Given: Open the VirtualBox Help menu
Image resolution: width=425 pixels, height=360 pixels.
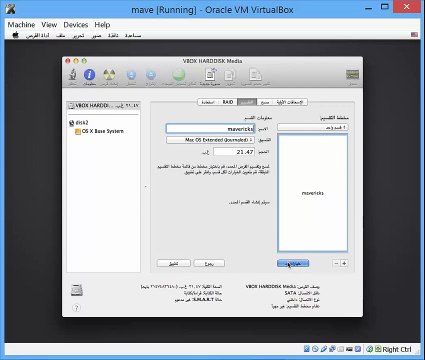Looking at the screenshot, I should (x=102, y=25).
